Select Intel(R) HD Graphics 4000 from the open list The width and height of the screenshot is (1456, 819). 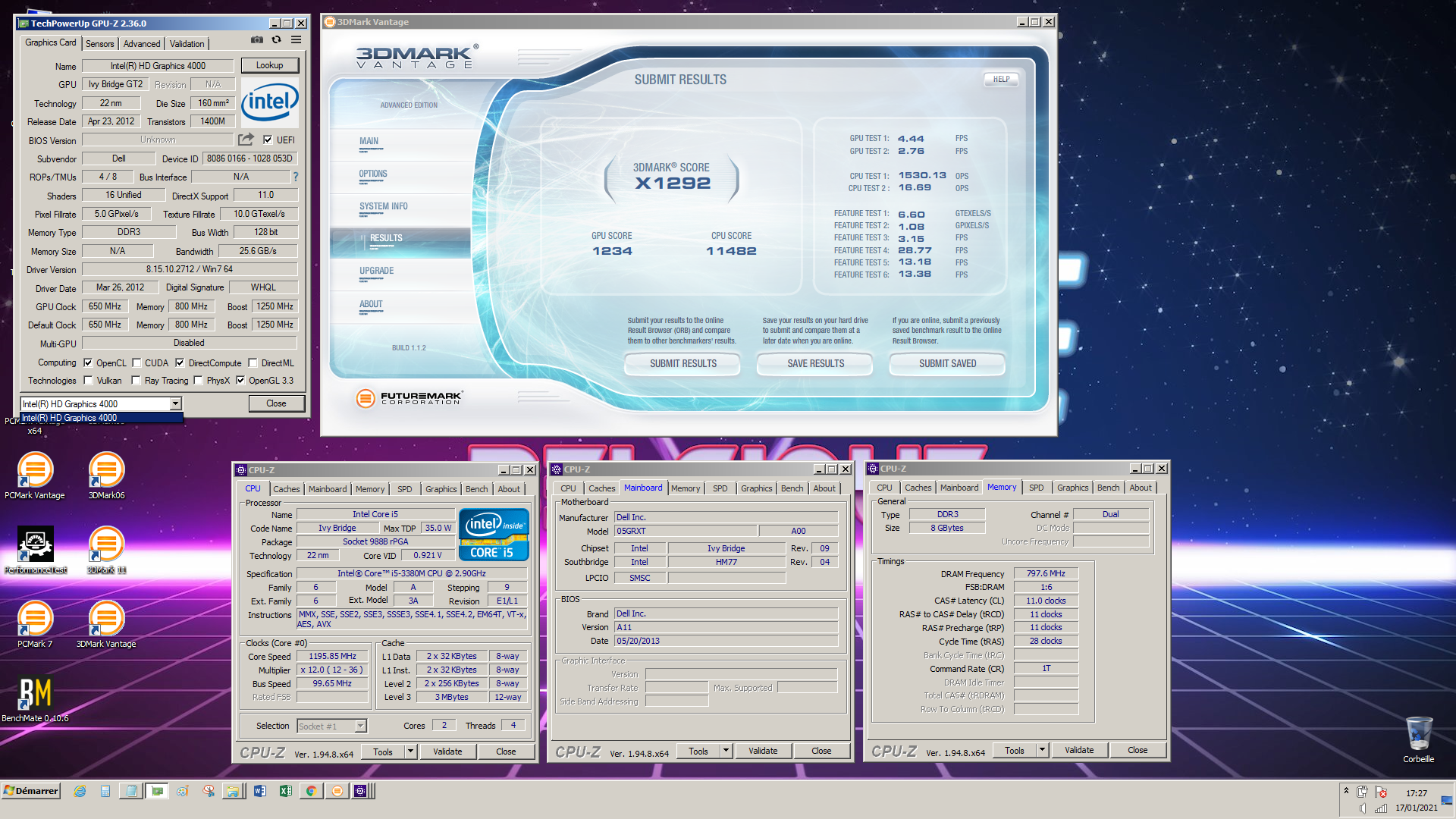(102, 418)
